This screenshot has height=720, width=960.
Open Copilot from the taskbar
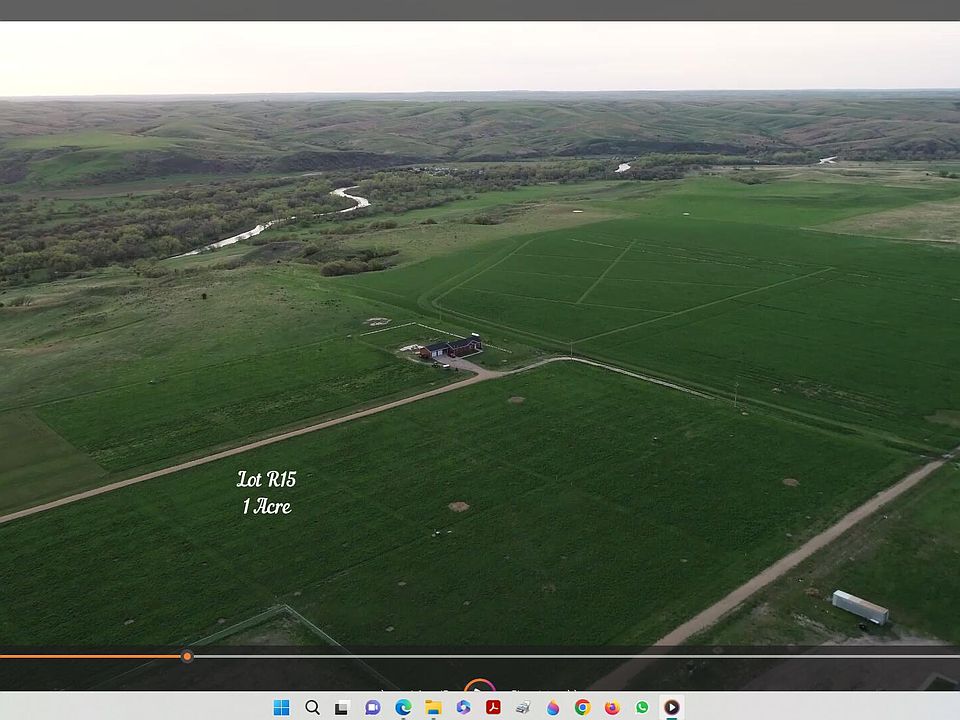tap(462, 707)
